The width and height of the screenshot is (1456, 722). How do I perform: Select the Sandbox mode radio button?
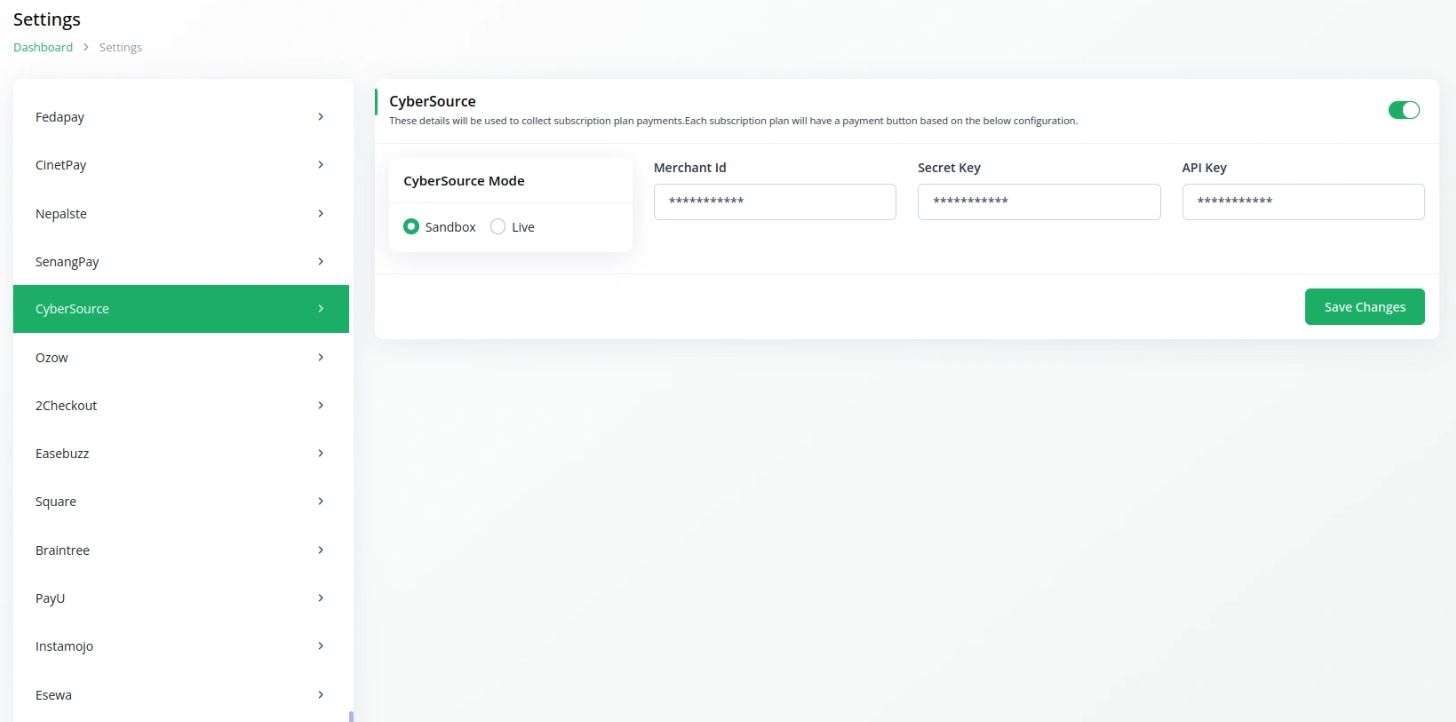(x=411, y=227)
